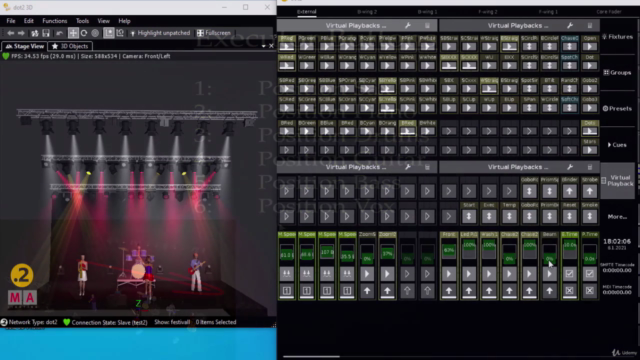Viewport: 640px width, 360px height.
Task: Select the rotate tool in dot2 3D toolbar
Action: tap(84, 33)
